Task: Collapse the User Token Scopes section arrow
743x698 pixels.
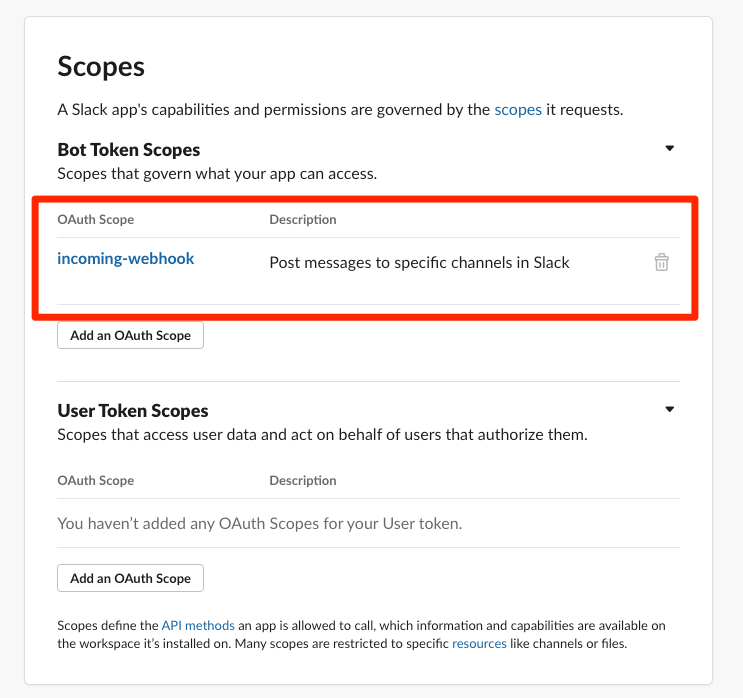Action: point(670,409)
